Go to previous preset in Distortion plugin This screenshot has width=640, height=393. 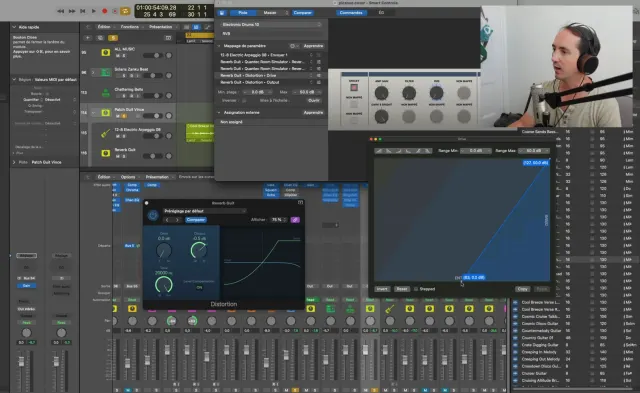coord(167,220)
